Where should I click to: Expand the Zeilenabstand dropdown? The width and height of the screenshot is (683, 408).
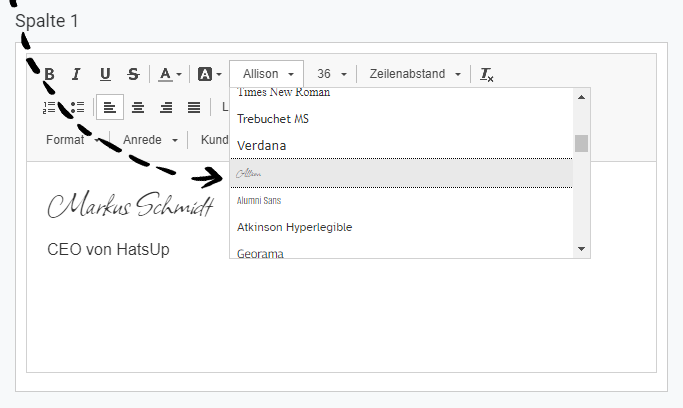tap(415, 74)
